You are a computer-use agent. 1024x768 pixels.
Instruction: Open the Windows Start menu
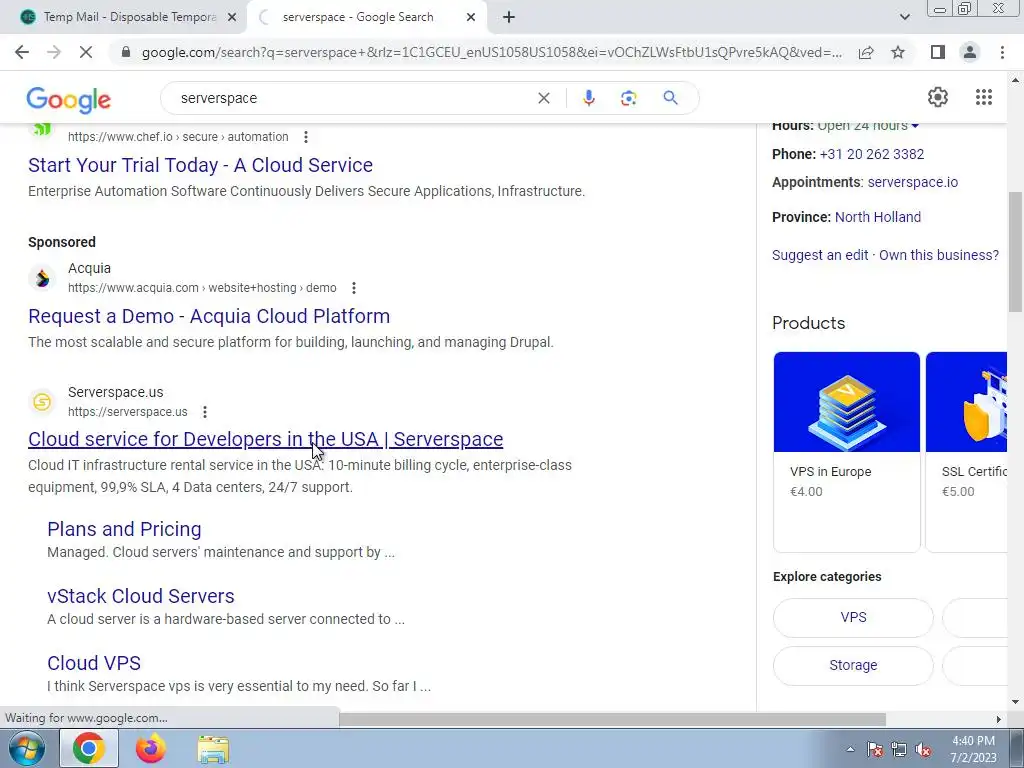[26, 748]
